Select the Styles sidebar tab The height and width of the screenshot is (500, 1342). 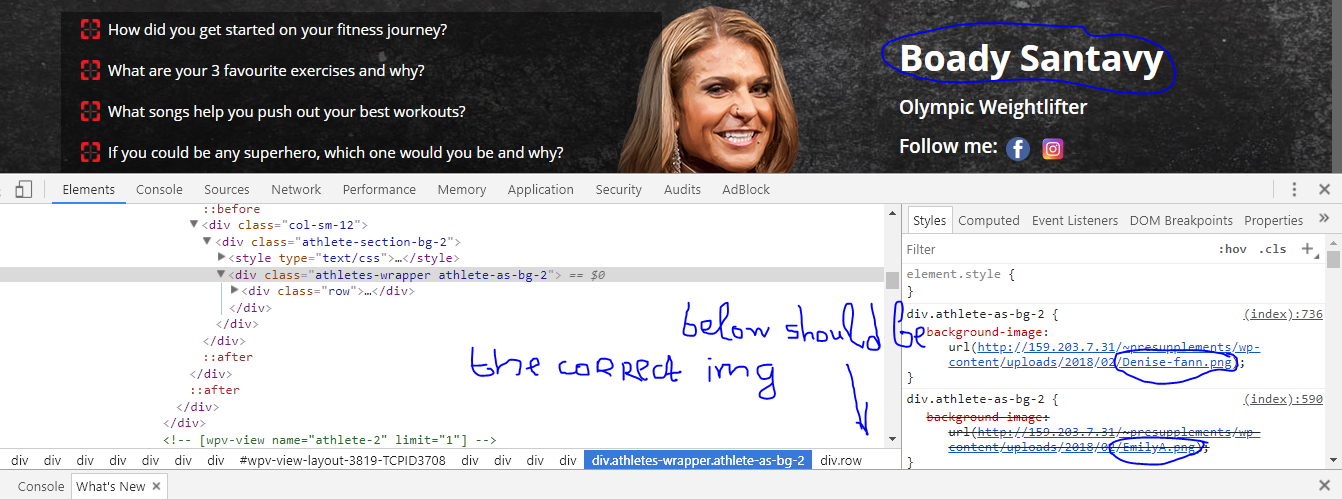(x=929, y=220)
